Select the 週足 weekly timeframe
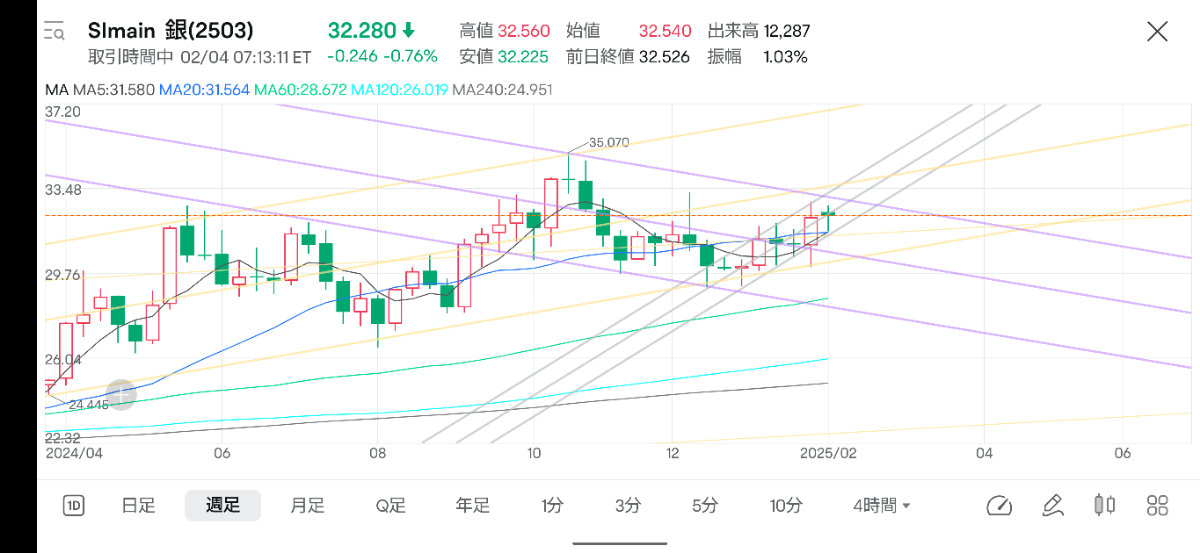The image size is (1200, 553). click(222, 506)
